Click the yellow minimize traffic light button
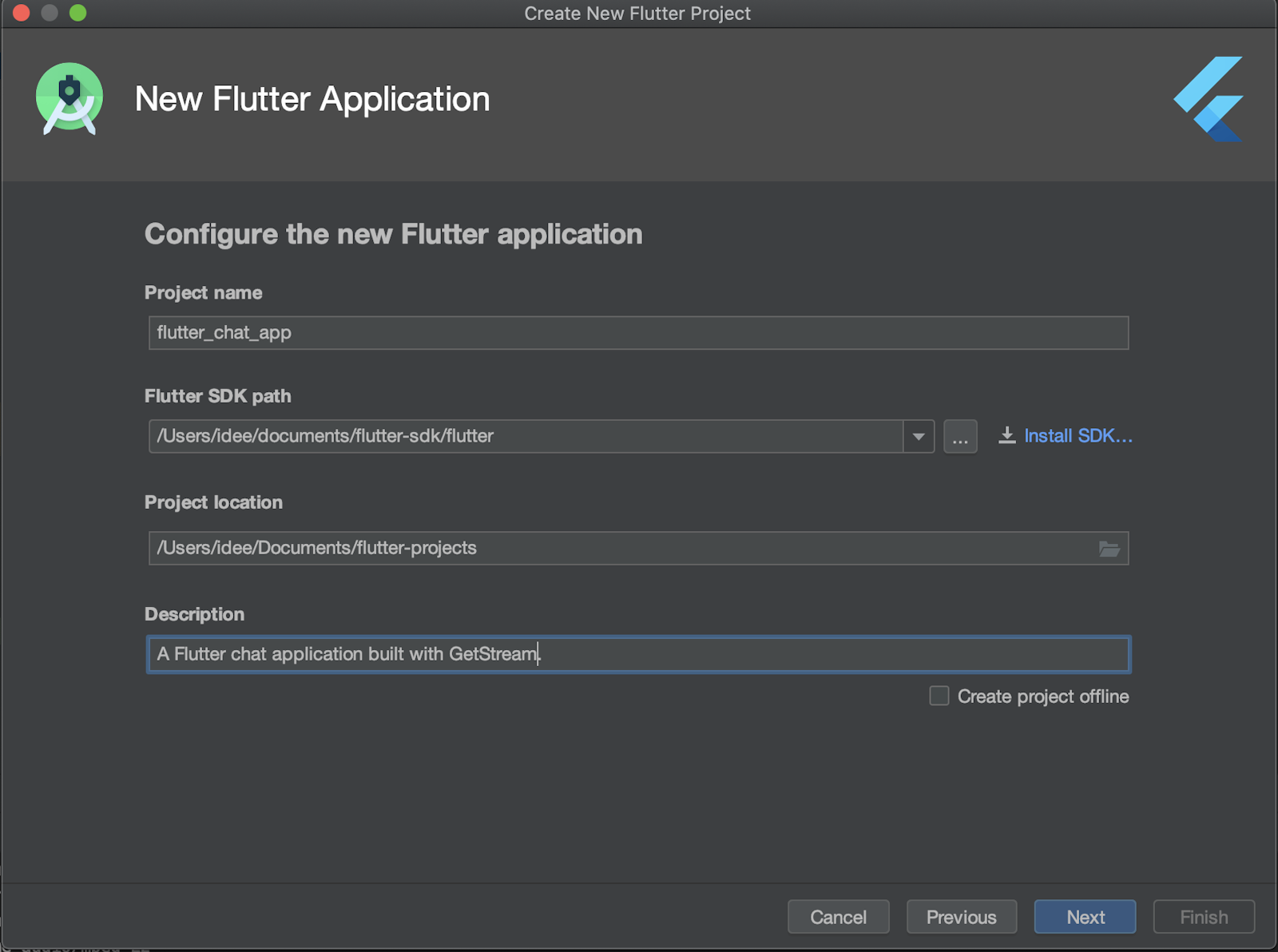 pos(48,13)
